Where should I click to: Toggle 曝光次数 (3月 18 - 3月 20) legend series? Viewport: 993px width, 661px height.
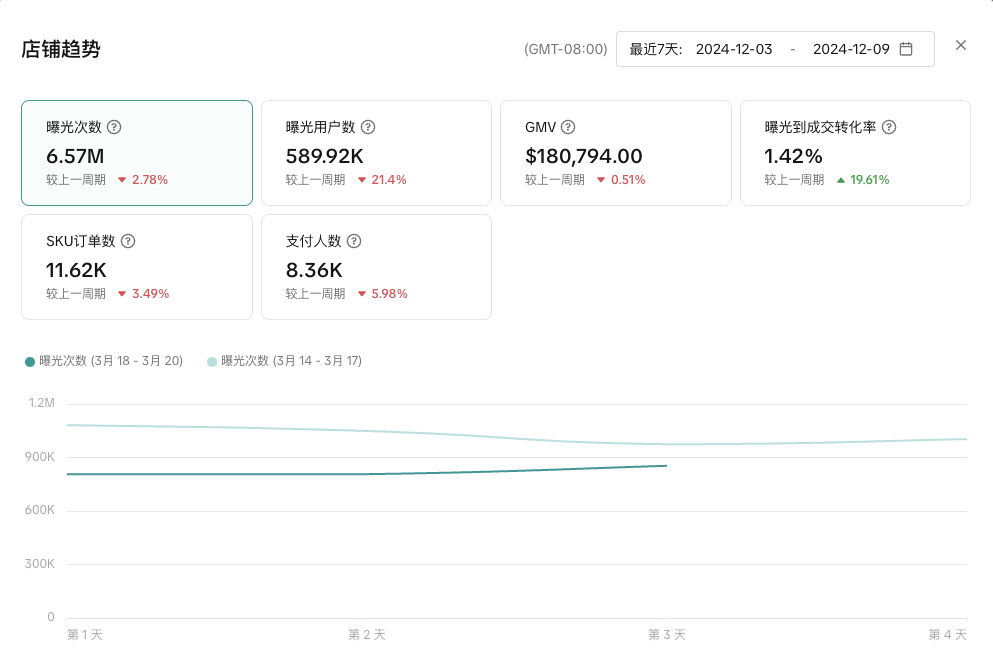coord(104,361)
